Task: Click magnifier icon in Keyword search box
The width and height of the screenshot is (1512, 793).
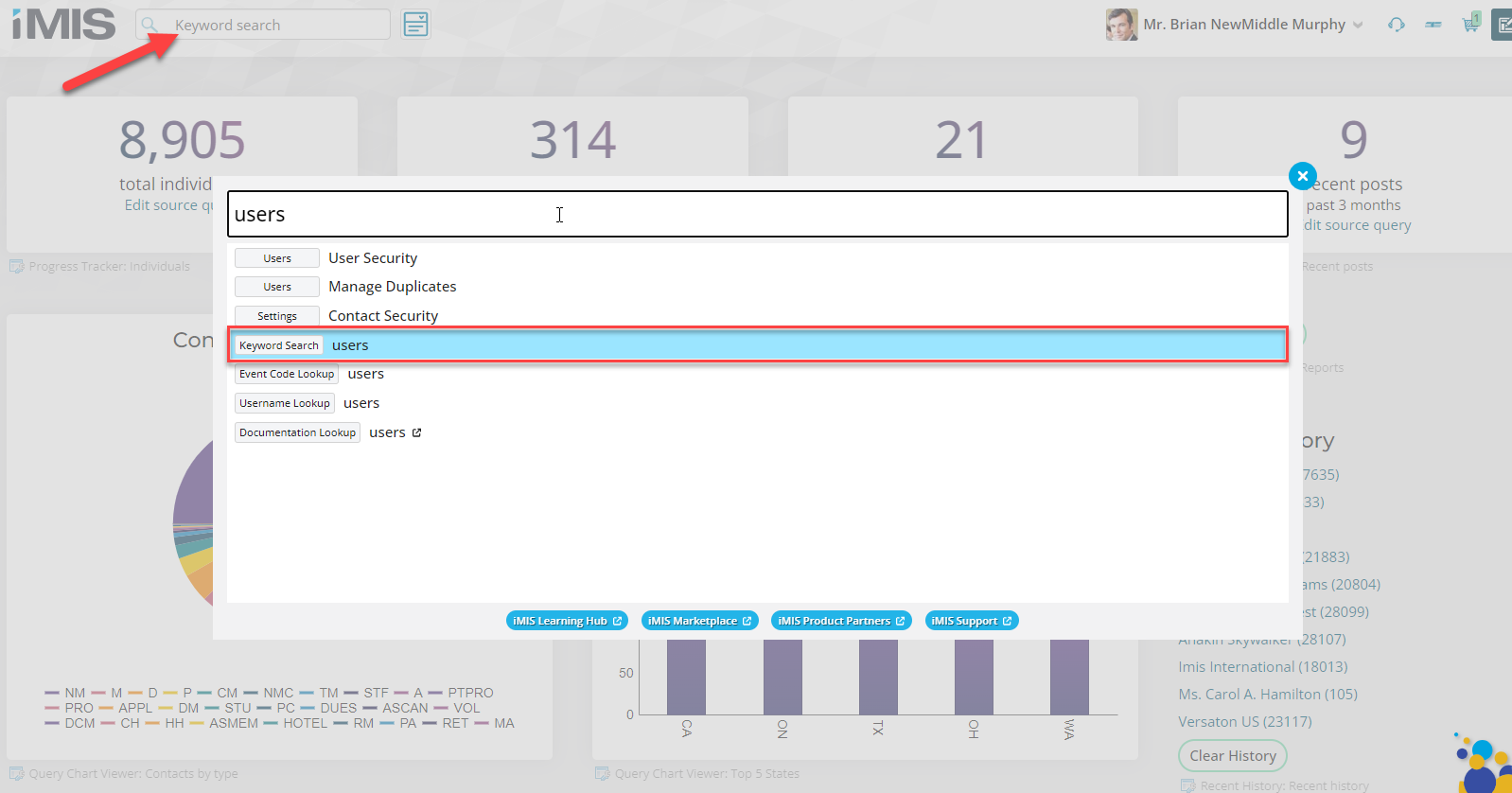Action: 149,25
